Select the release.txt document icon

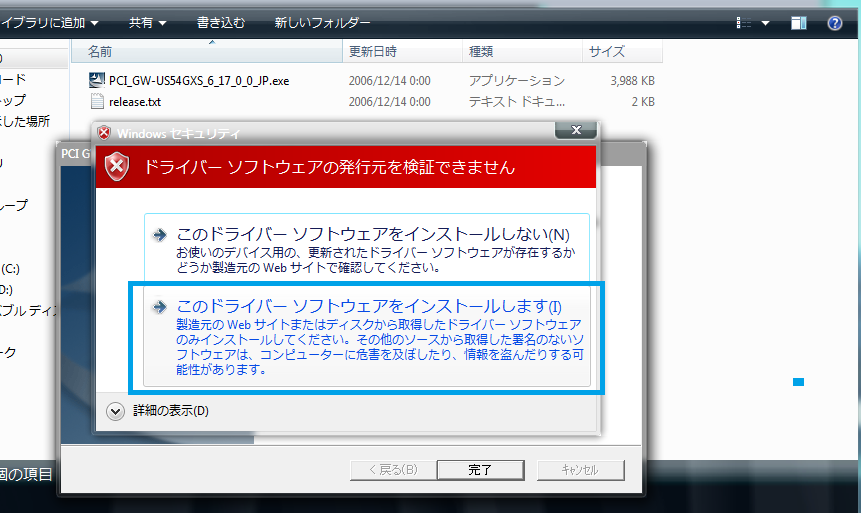pyautogui.click(x=97, y=102)
